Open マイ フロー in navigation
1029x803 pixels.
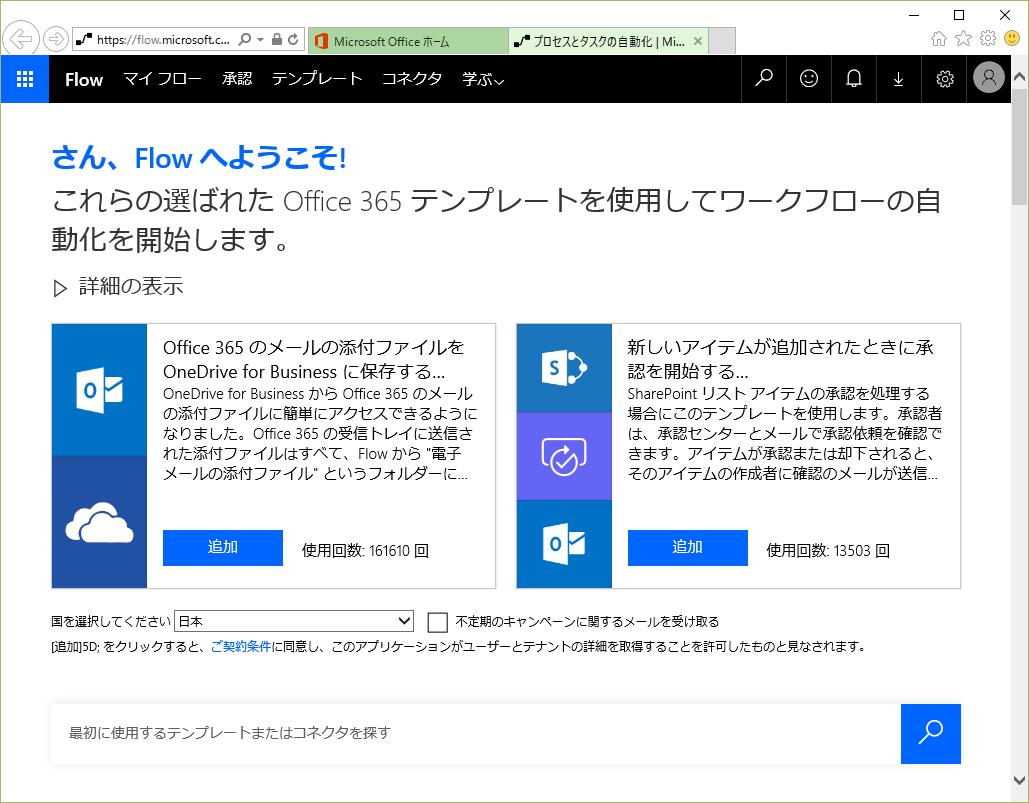click(162, 79)
